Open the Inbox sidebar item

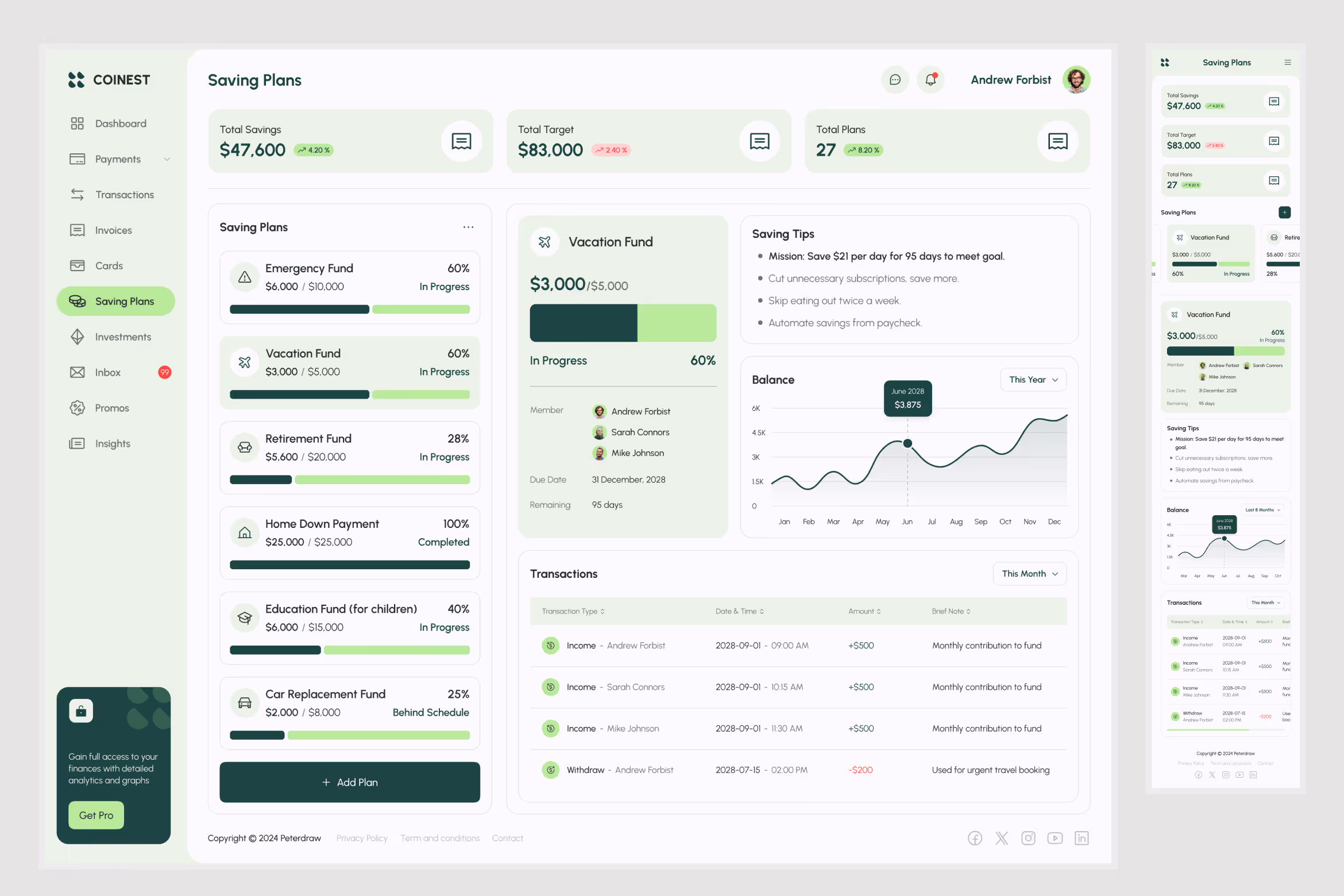(108, 373)
